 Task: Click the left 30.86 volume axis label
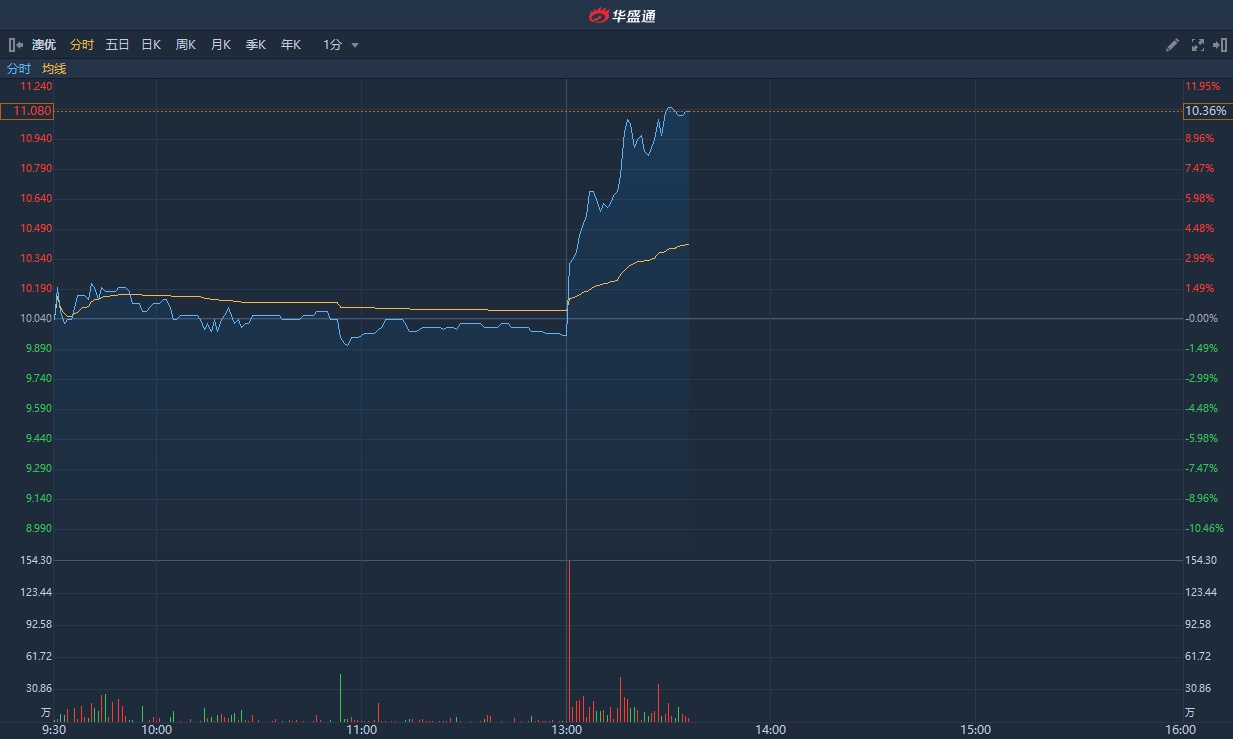[x=39, y=689]
